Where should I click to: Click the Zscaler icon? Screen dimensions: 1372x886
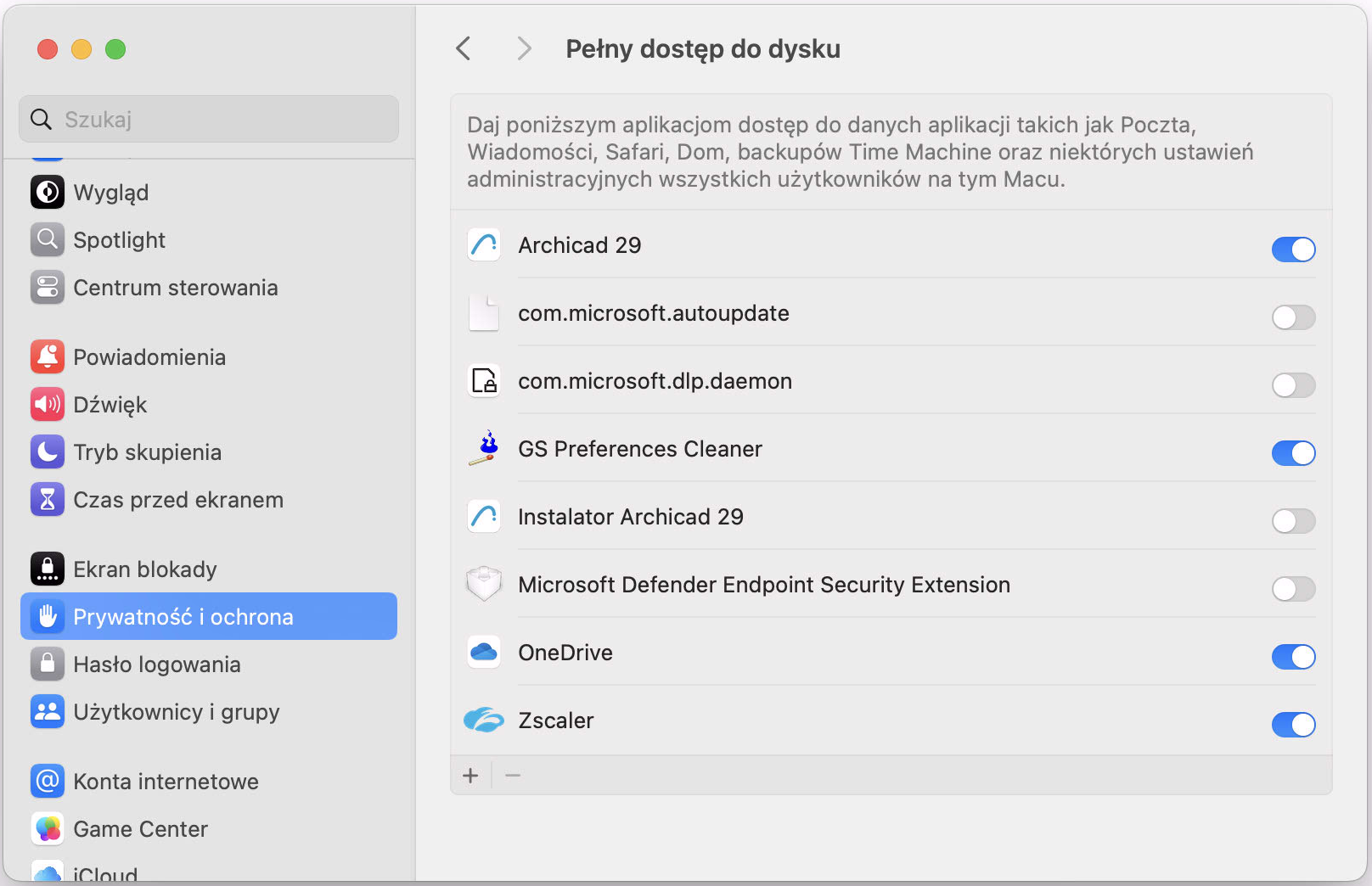tap(483, 720)
